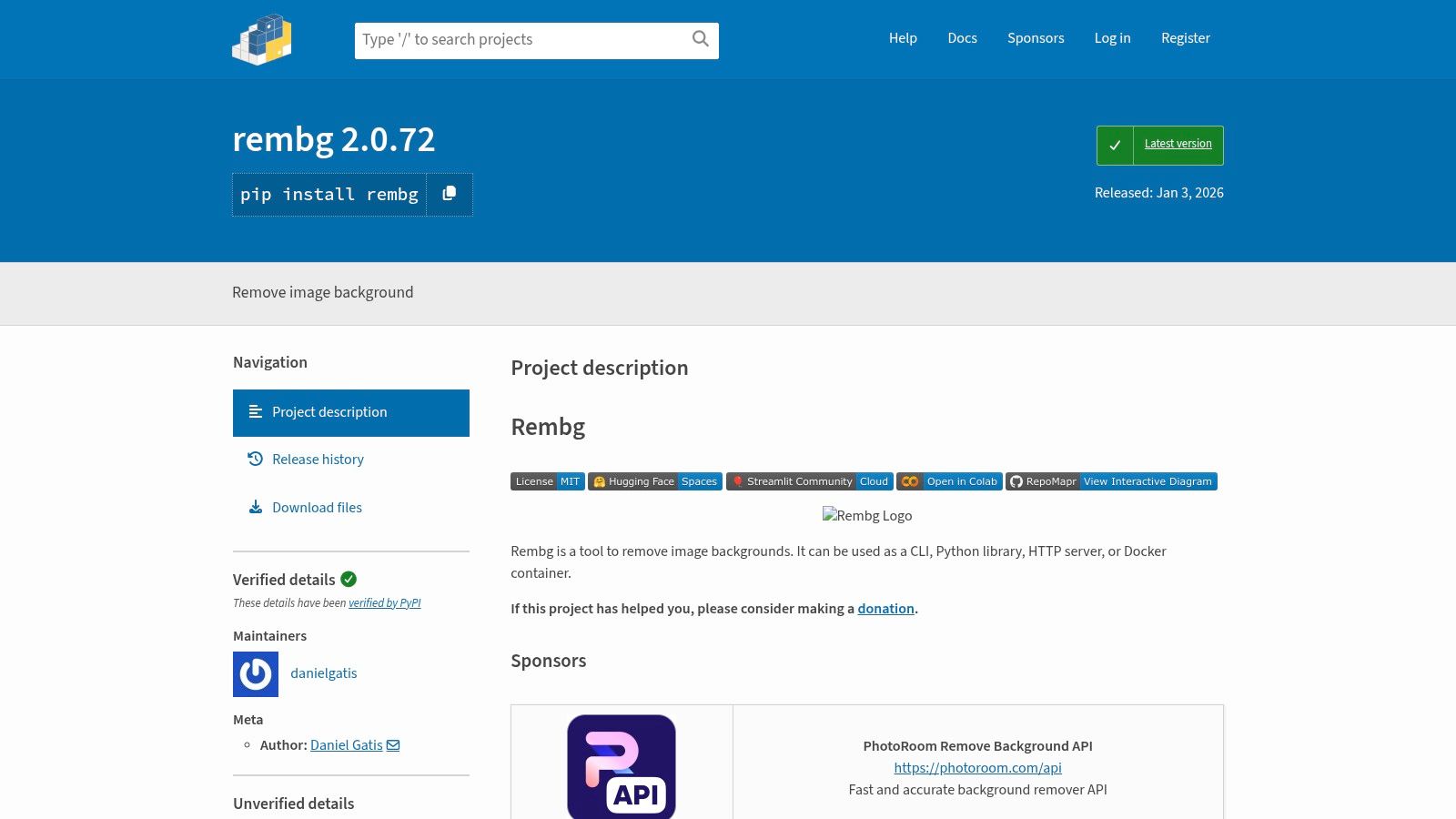1456x819 pixels.
Task: Click the search magnifier icon
Action: 699,39
